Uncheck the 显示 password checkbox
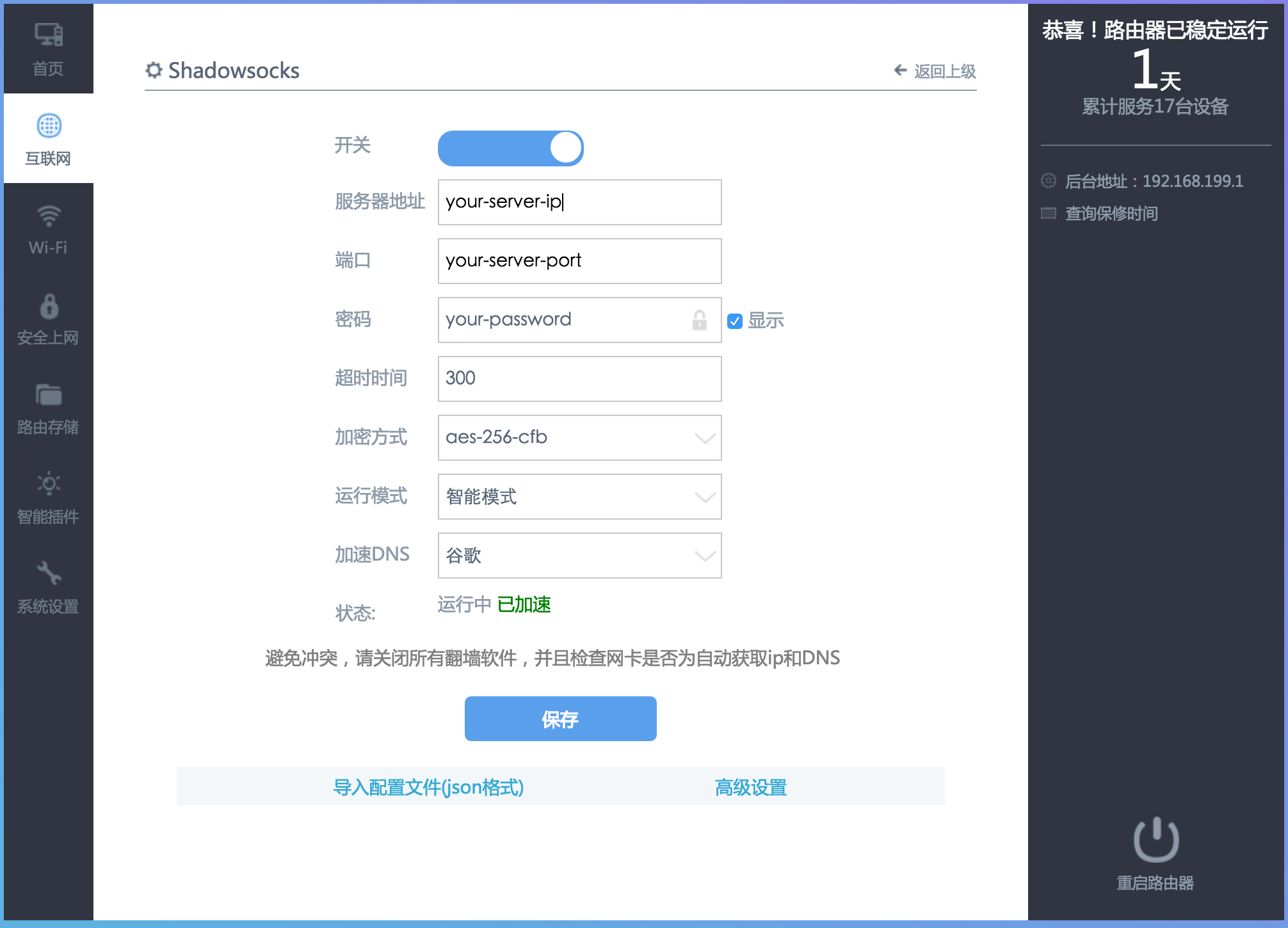This screenshot has height=928, width=1288. (x=735, y=321)
